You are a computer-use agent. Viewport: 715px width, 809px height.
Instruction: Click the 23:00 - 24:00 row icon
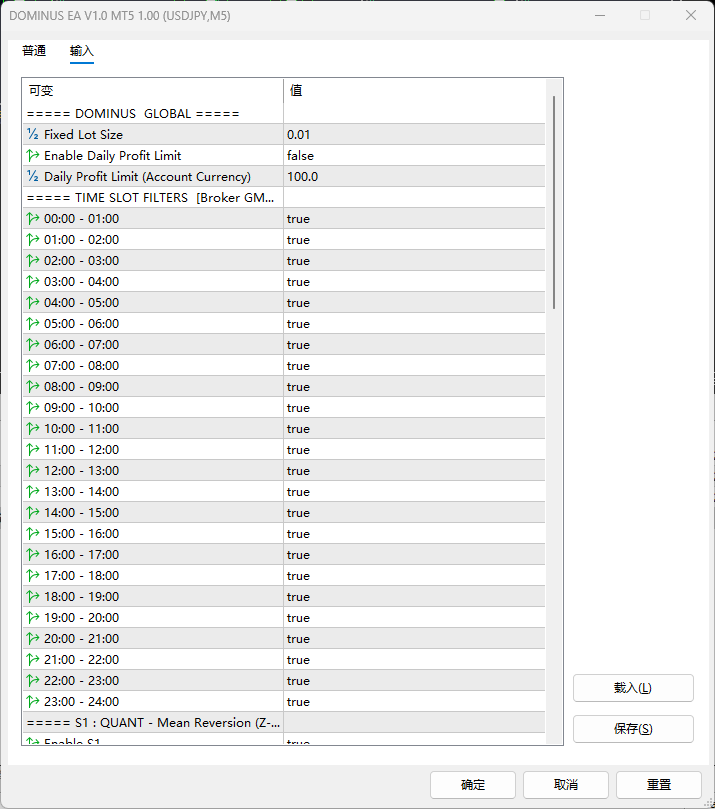tap(33, 702)
